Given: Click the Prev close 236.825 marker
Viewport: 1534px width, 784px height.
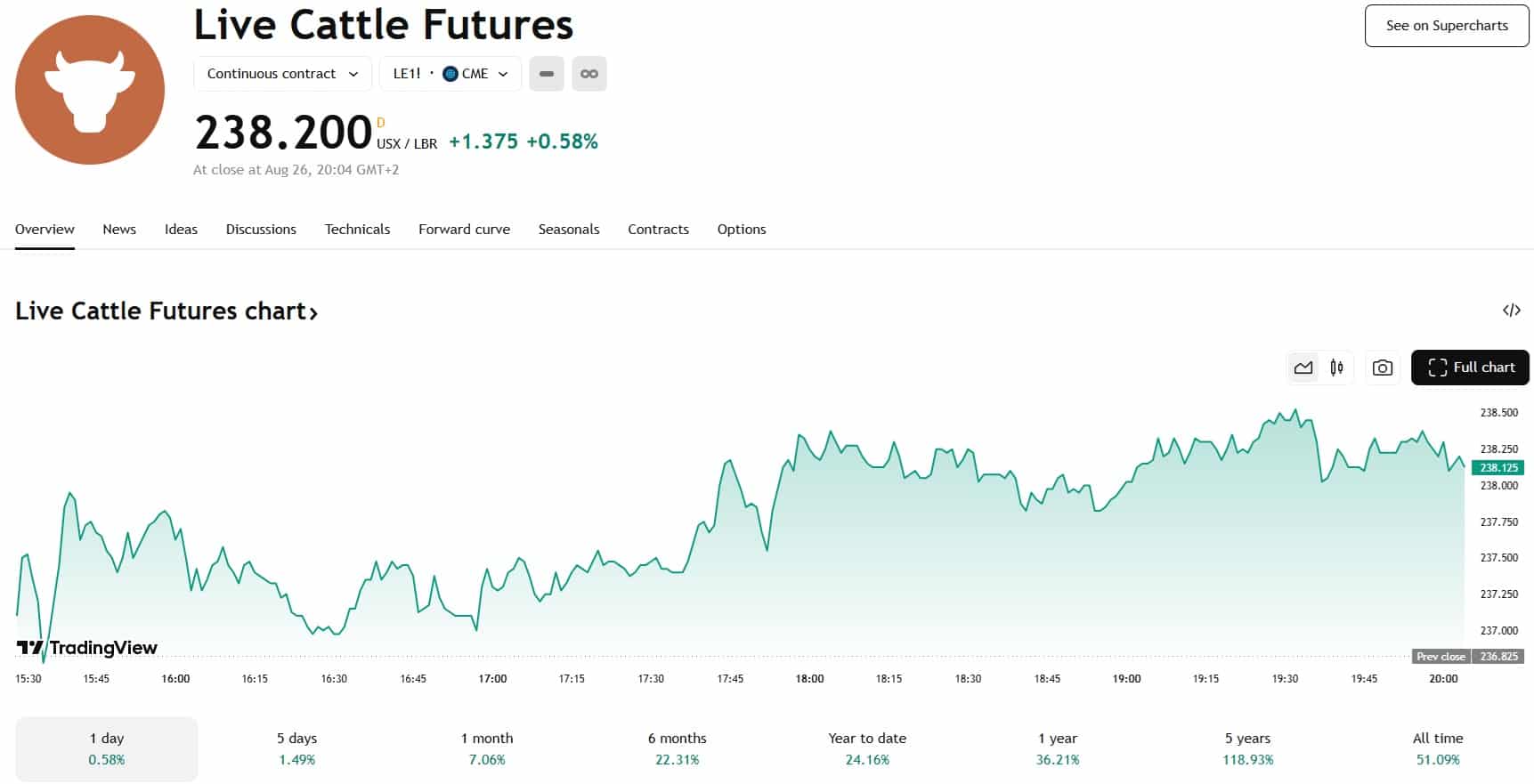Looking at the screenshot, I should 1467,657.
